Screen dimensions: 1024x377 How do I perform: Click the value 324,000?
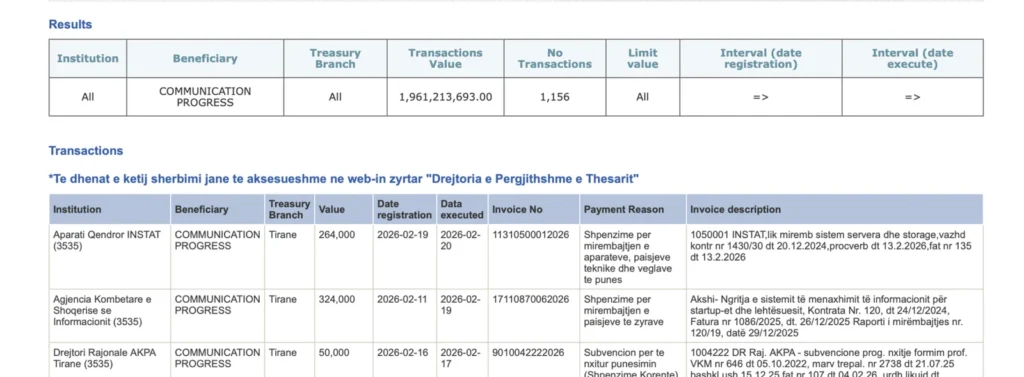tap(337, 299)
